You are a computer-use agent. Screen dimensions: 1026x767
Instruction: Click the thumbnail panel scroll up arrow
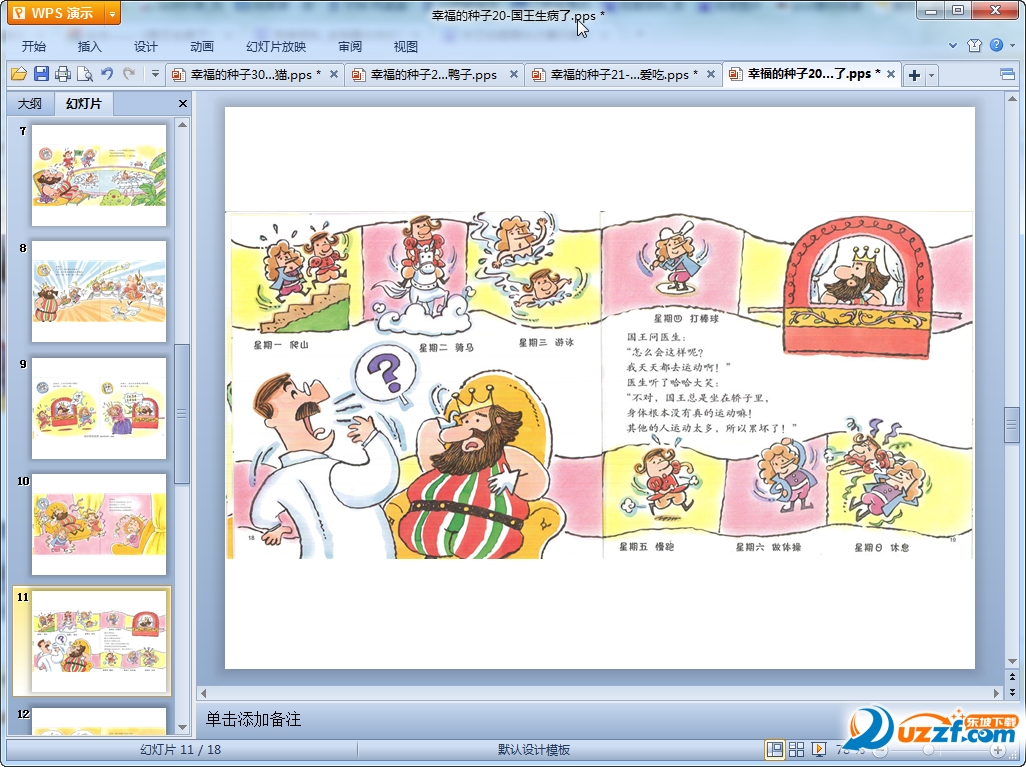pyautogui.click(x=183, y=124)
